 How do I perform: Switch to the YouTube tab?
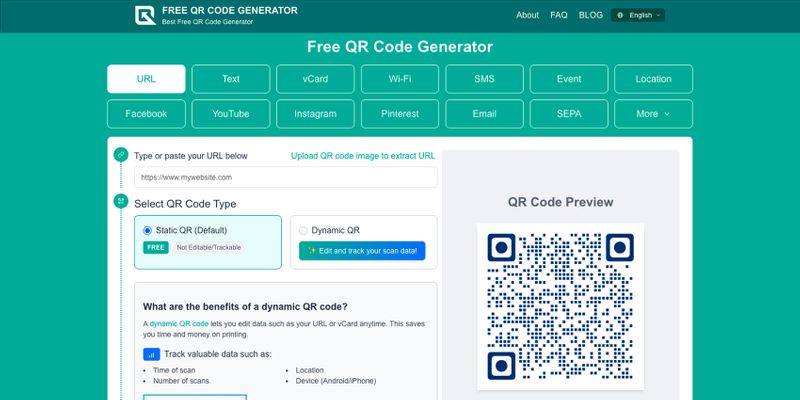pyautogui.click(x=231, y=114)
